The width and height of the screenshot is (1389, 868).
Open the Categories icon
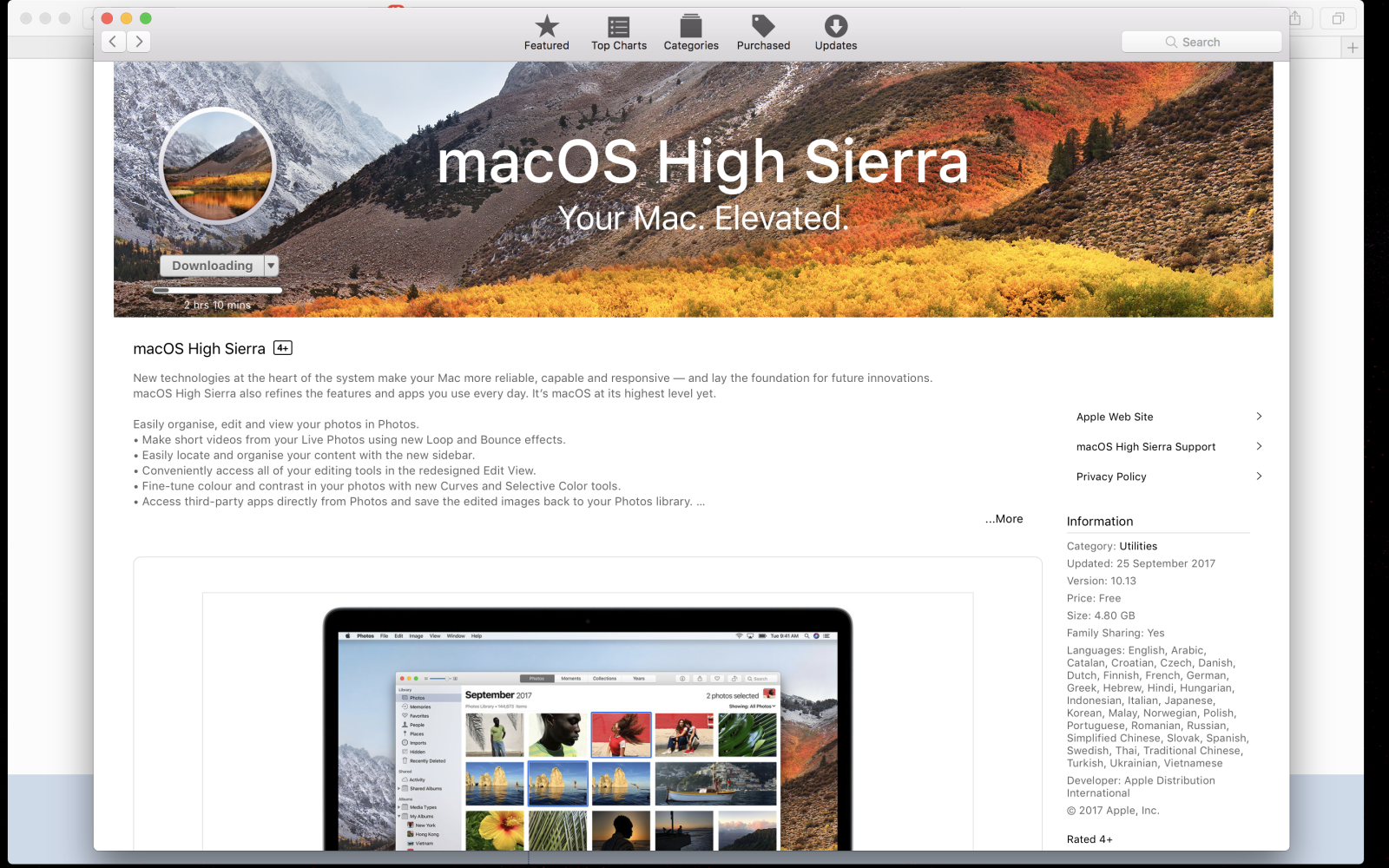(691, 26)
